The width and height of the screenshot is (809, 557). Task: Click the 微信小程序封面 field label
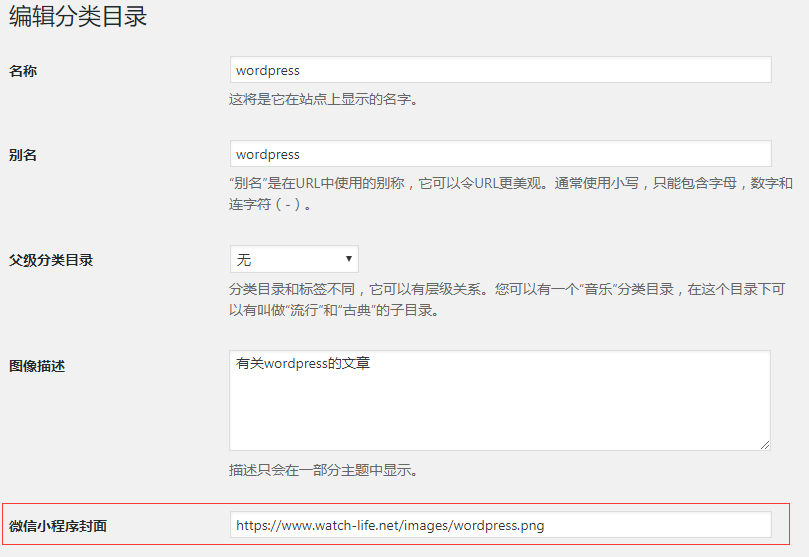click(58, 526)
